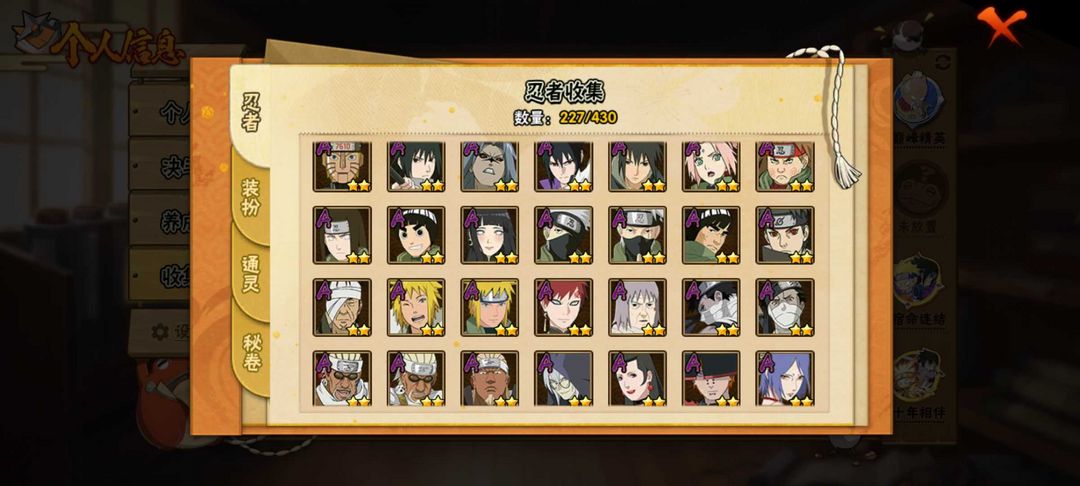Screen dimensions: 1080x486
Task: Select the 秘卷 side tab
Action: click(251, 352)
